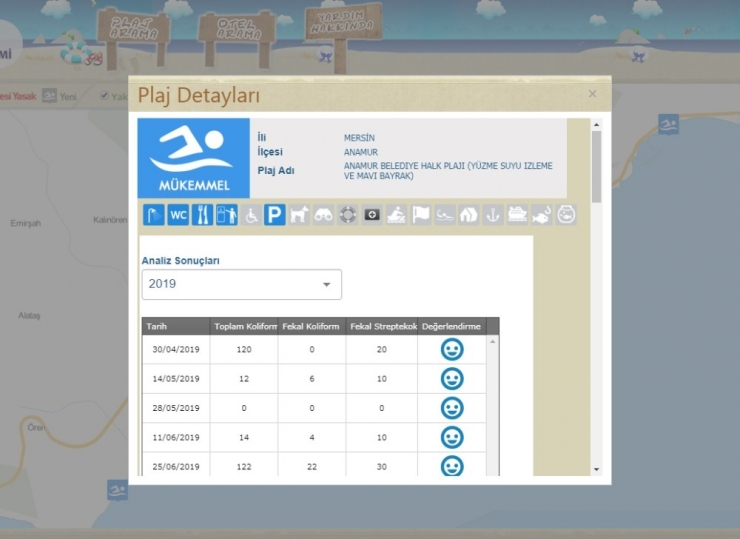Open the 2019 year dropdown
This screenshot has width=740, height=539.
241,284
